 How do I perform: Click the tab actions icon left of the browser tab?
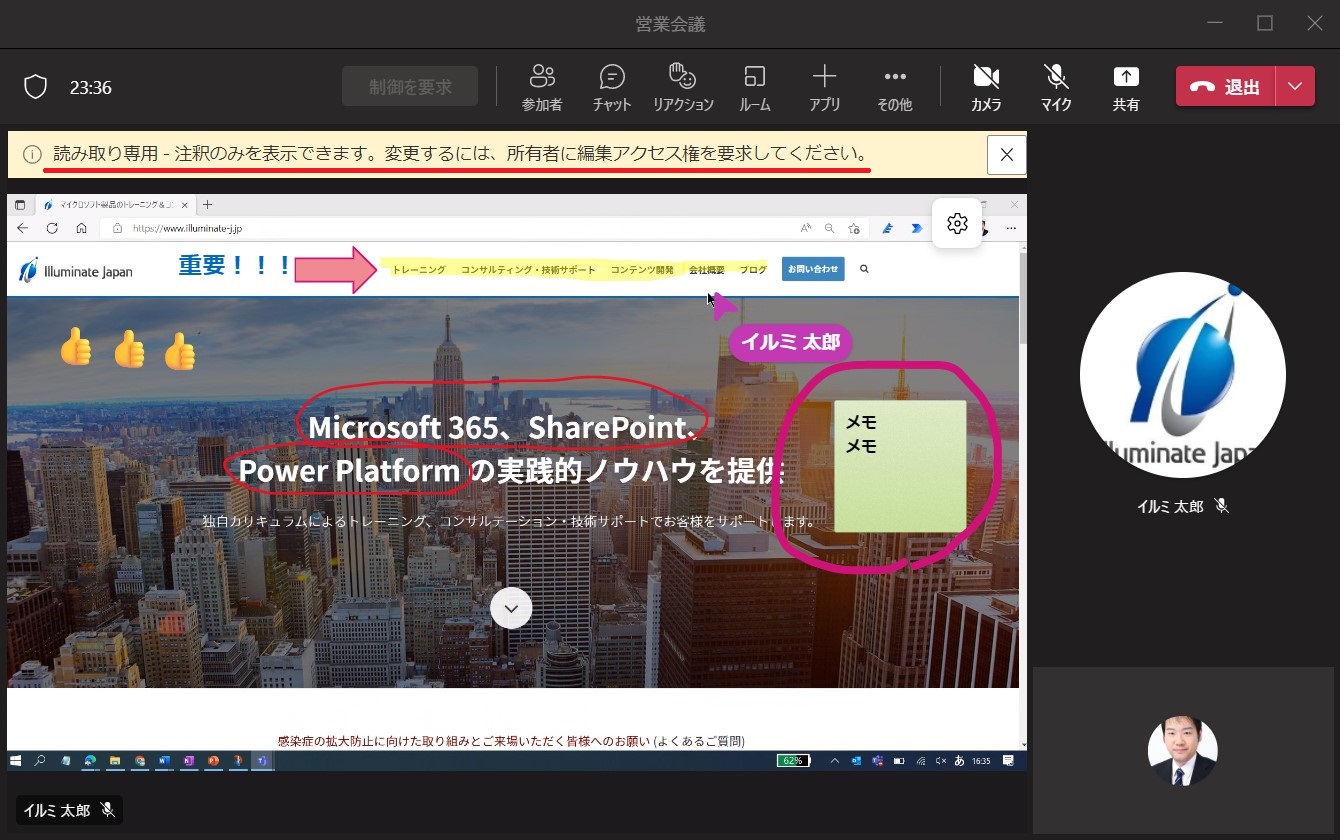click(x=20, y=205)
